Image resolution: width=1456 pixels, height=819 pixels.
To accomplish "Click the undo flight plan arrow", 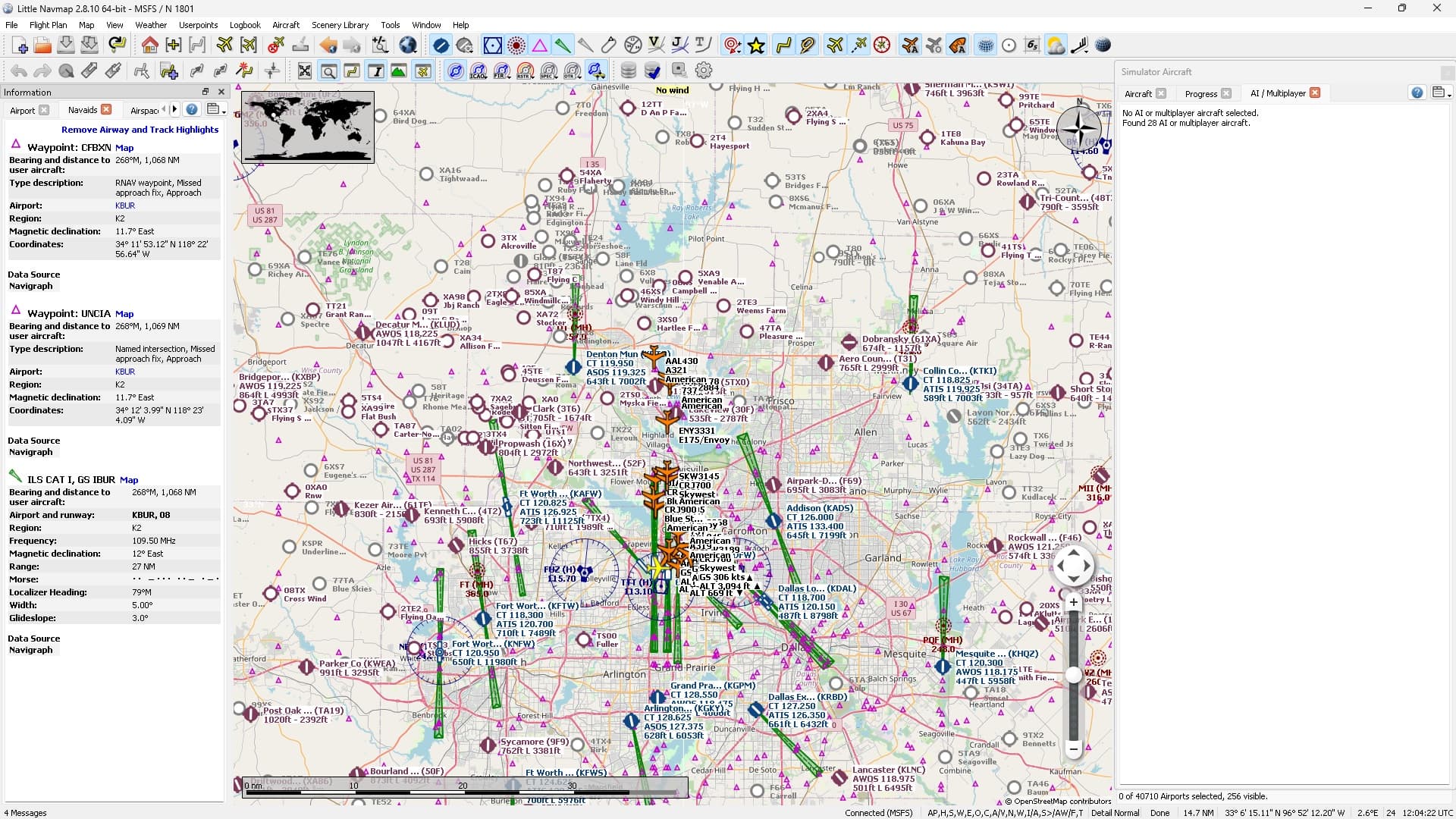I will pyautogui.click(x=19, y=71).
